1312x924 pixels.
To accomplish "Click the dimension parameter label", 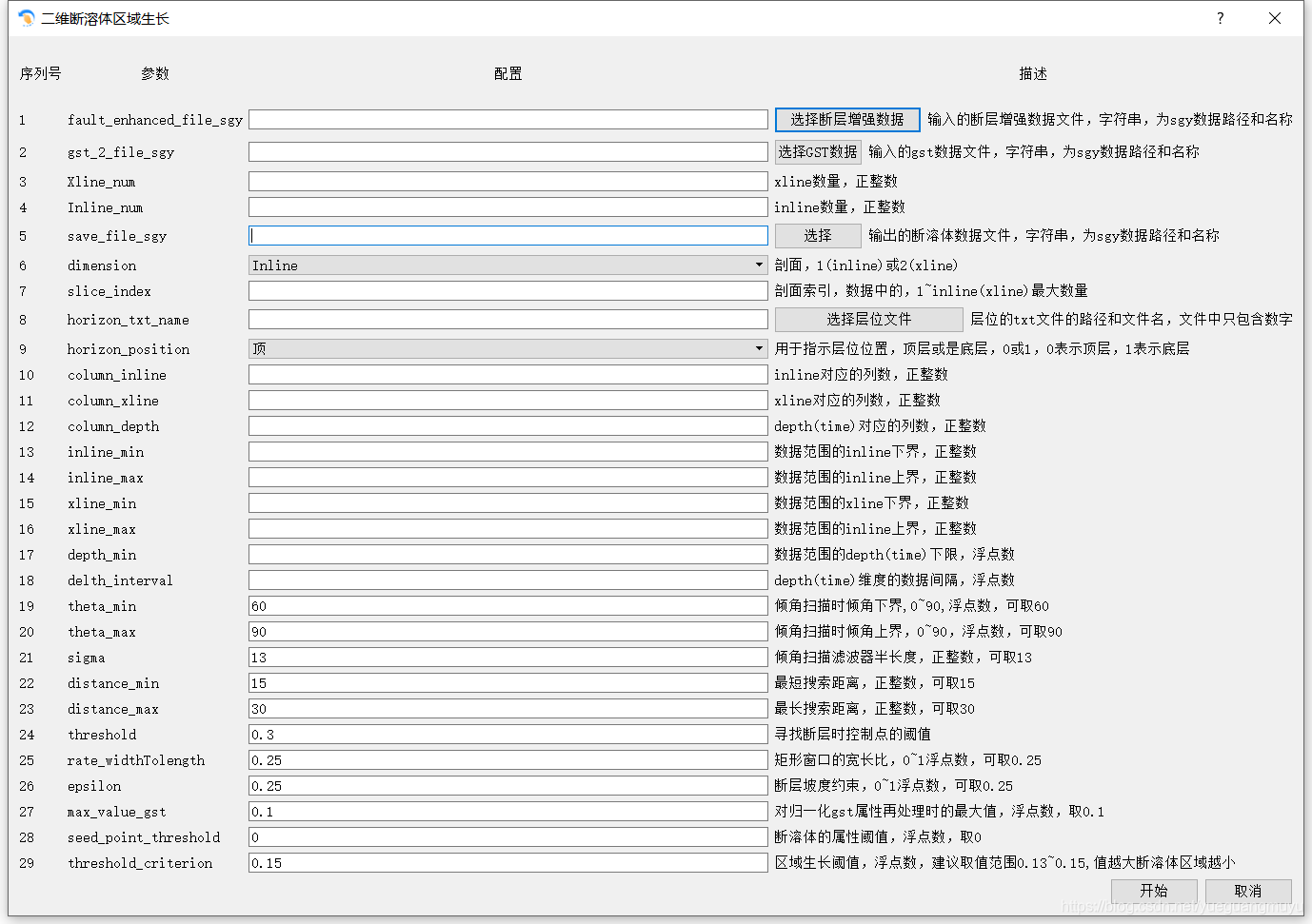I will click(x=102, y=265).
